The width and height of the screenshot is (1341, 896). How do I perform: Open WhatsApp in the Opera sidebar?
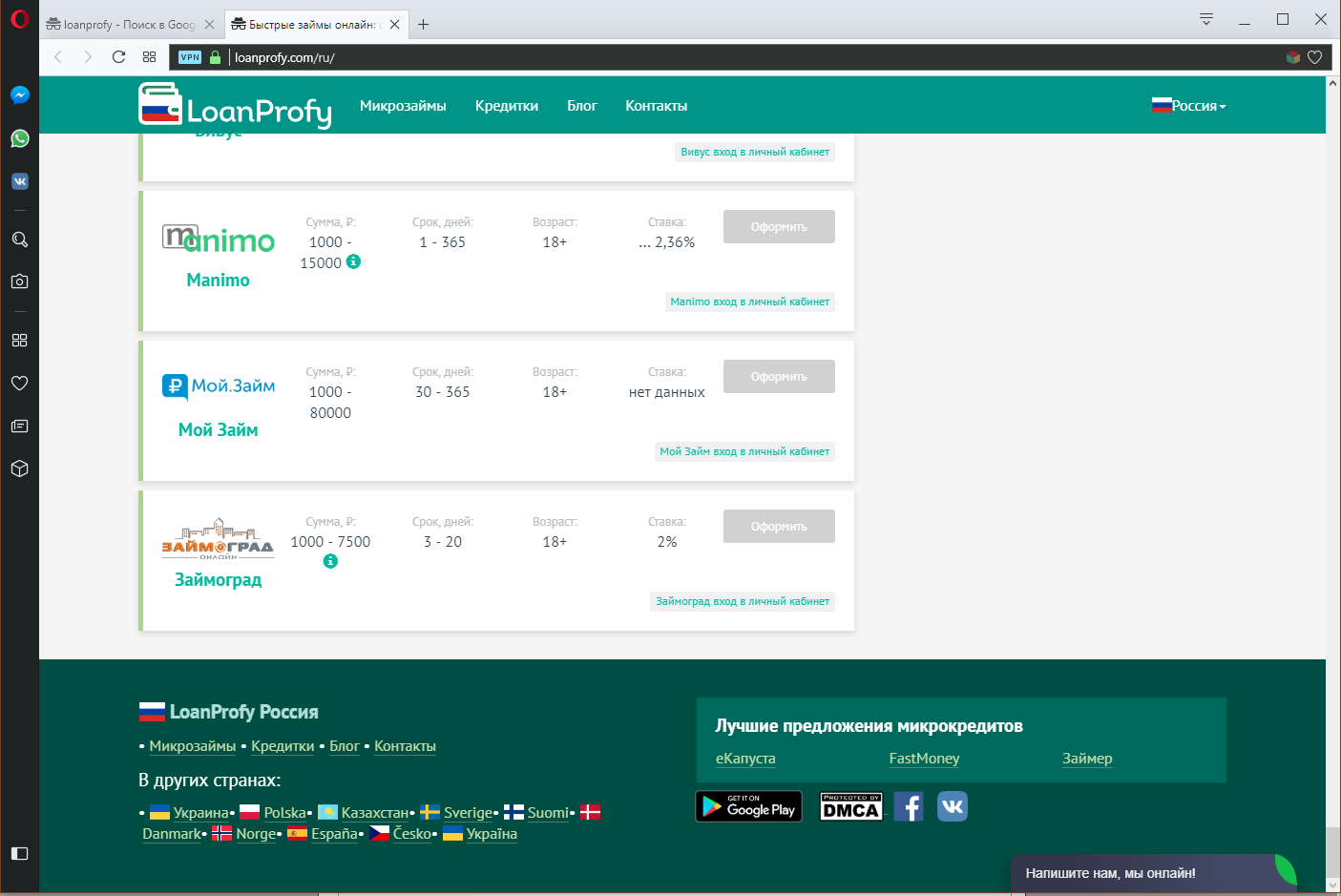(19, 138)
